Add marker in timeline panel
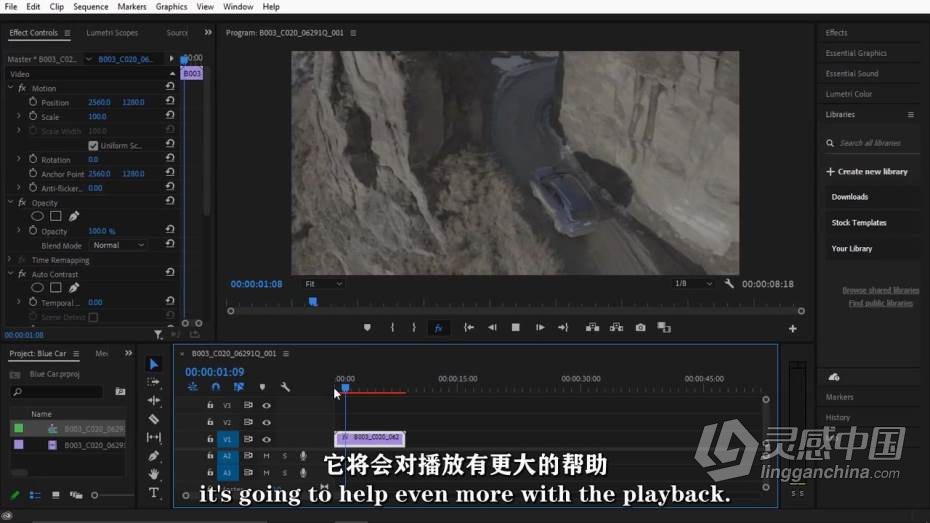Viewport: 930px width, 523px height. coord(262,387)
